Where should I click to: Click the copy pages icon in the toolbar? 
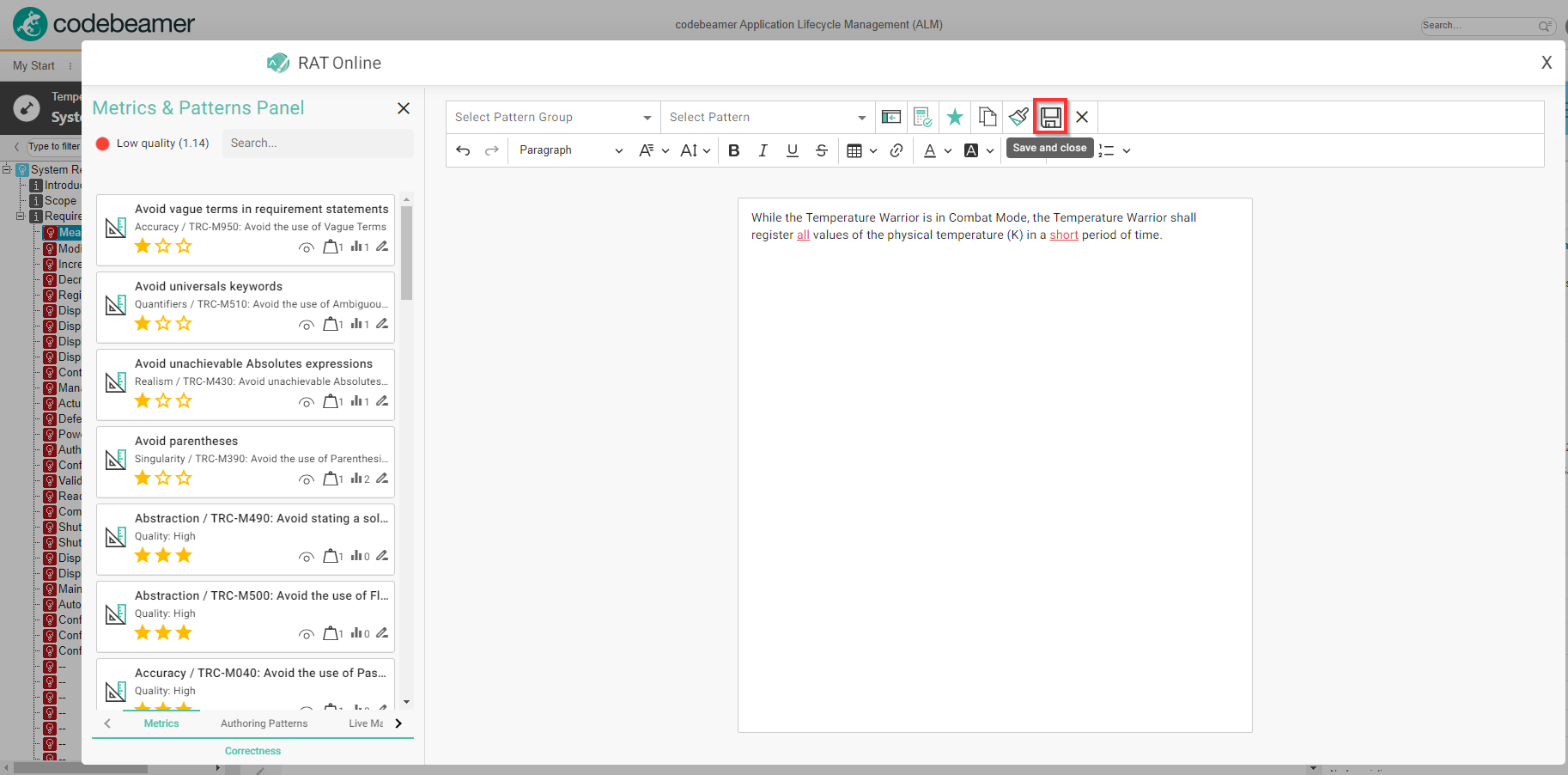pos(988,117)
